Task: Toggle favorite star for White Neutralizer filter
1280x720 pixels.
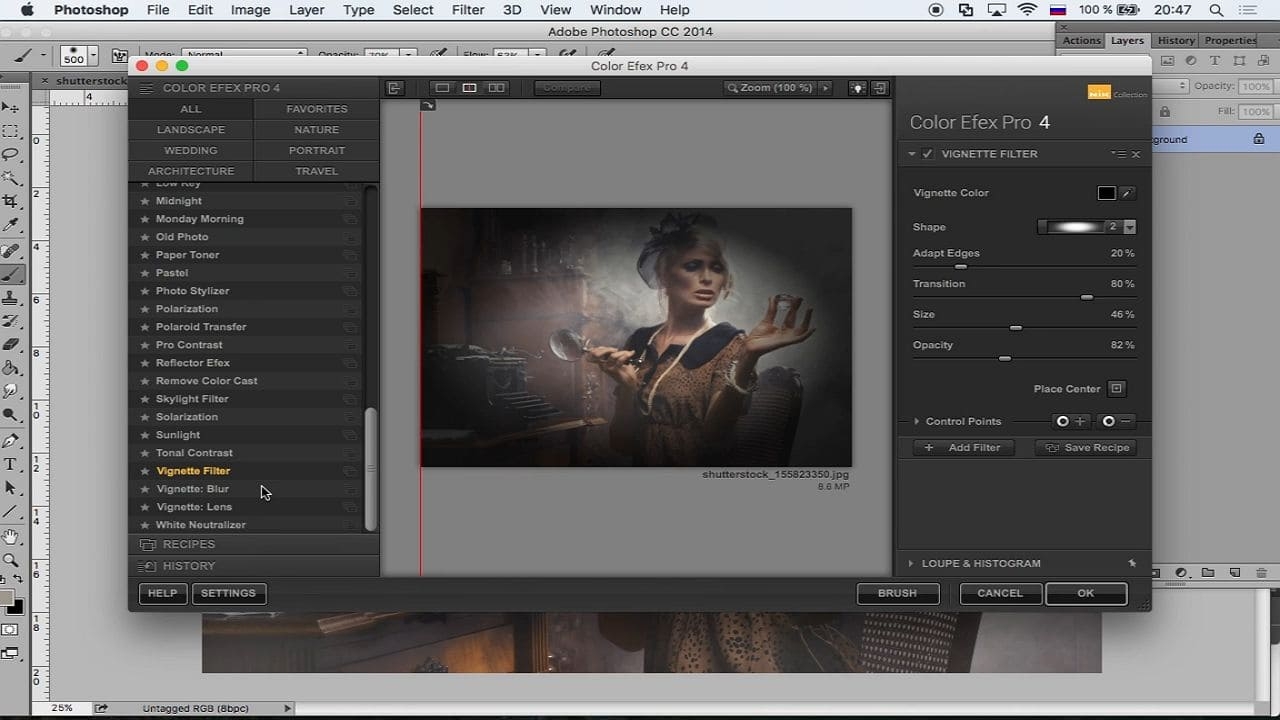Action: (x=145, y=525)
